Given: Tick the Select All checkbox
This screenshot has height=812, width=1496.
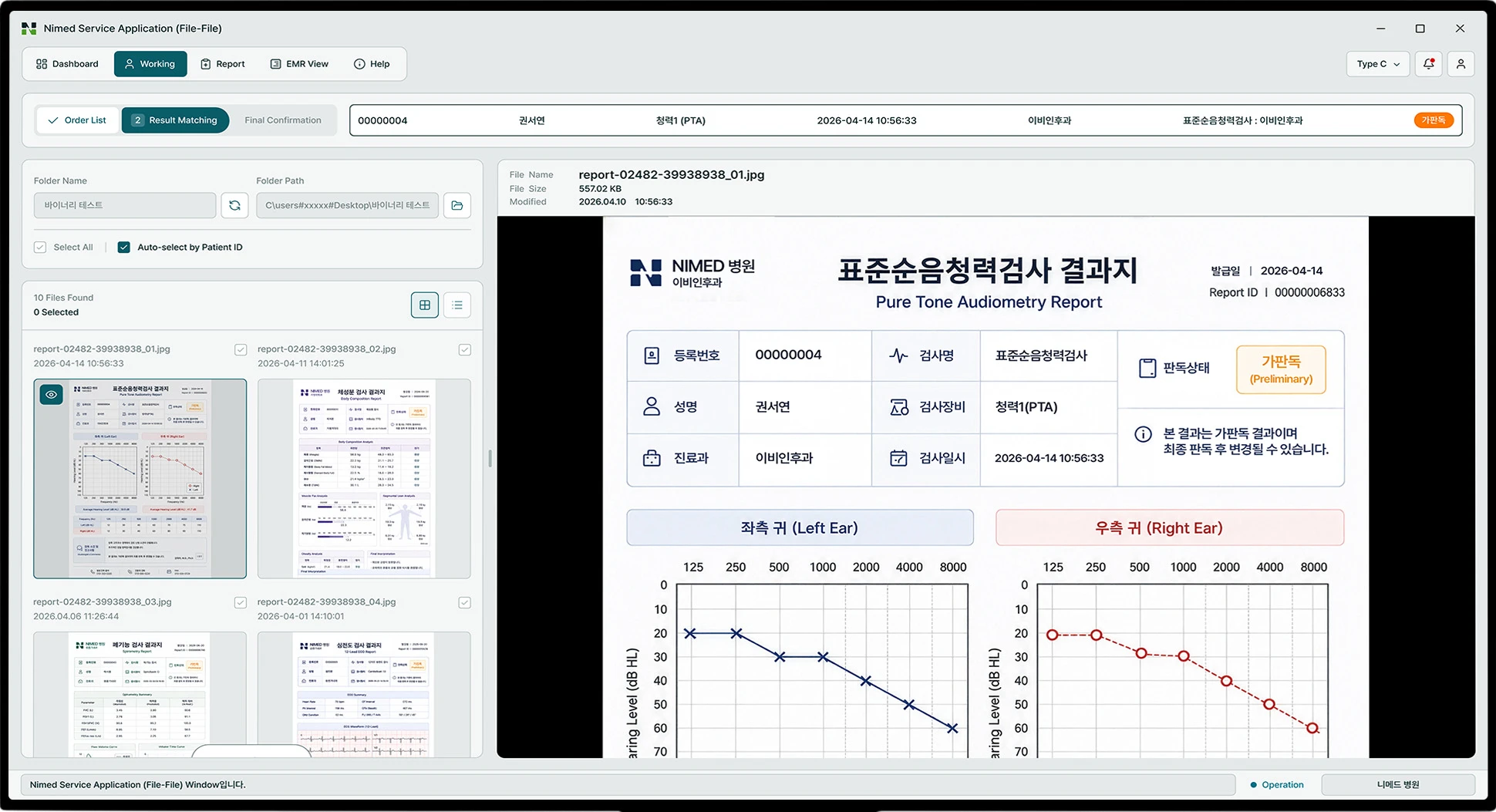Looking at the screenshot, I should click(x=40, y=248).
